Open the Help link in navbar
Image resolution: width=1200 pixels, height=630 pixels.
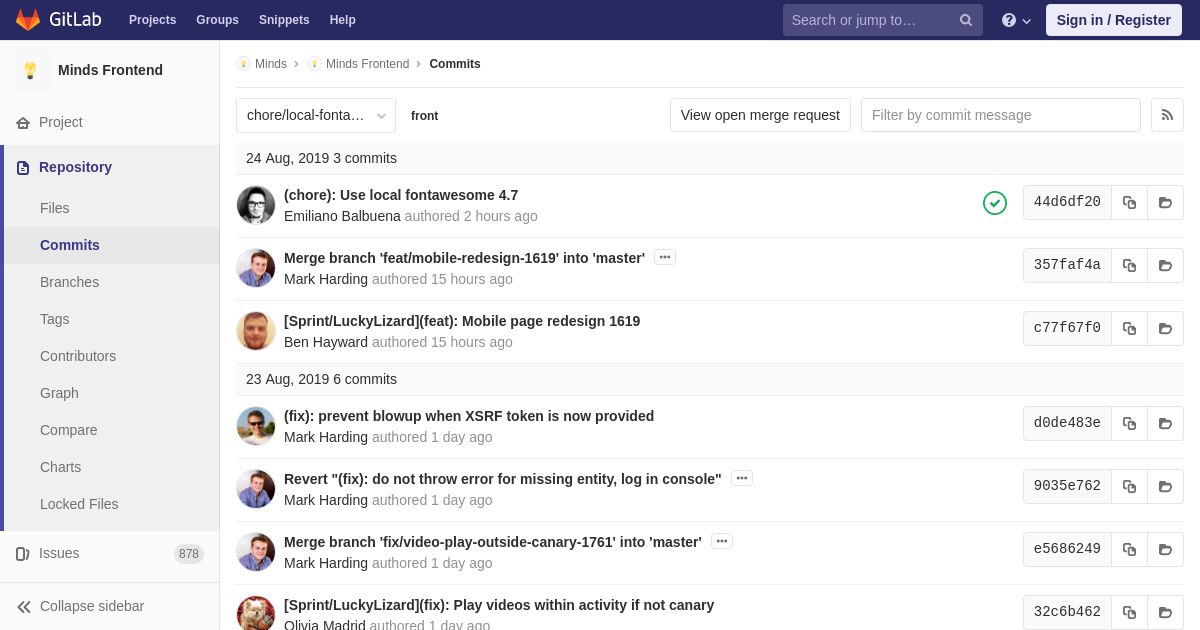(343, 20)
